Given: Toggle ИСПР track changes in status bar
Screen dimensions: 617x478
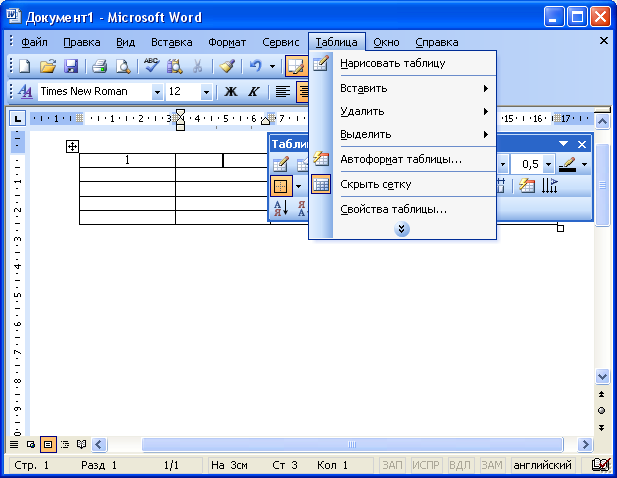Looking at the screenshot, I should pos(426,465).
